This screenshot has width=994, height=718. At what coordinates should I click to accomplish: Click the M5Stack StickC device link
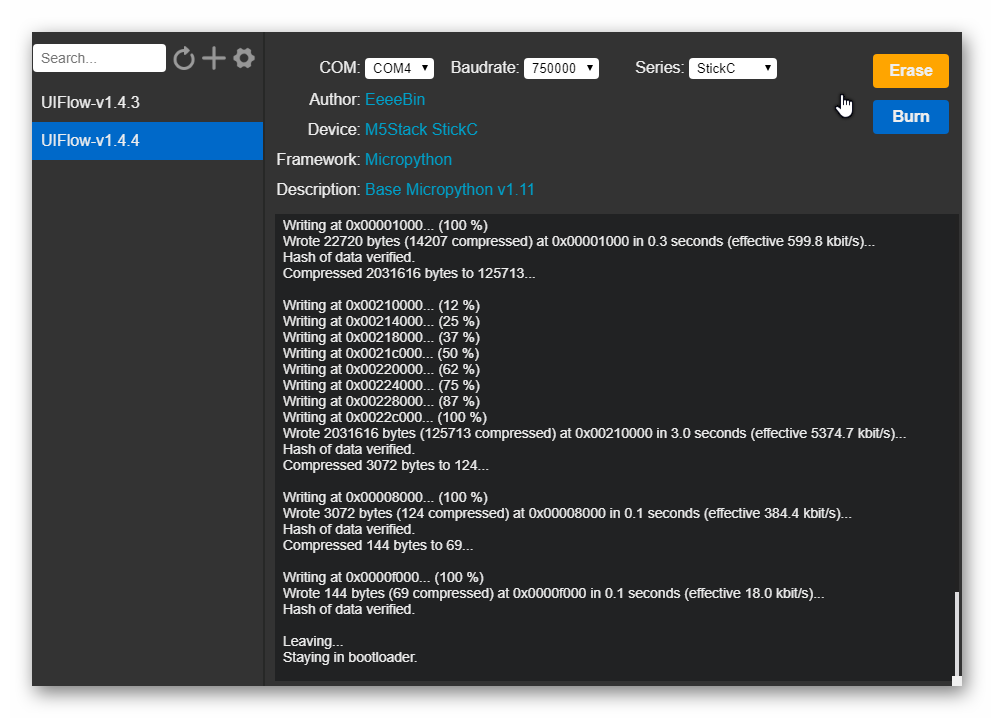point(421,129)
